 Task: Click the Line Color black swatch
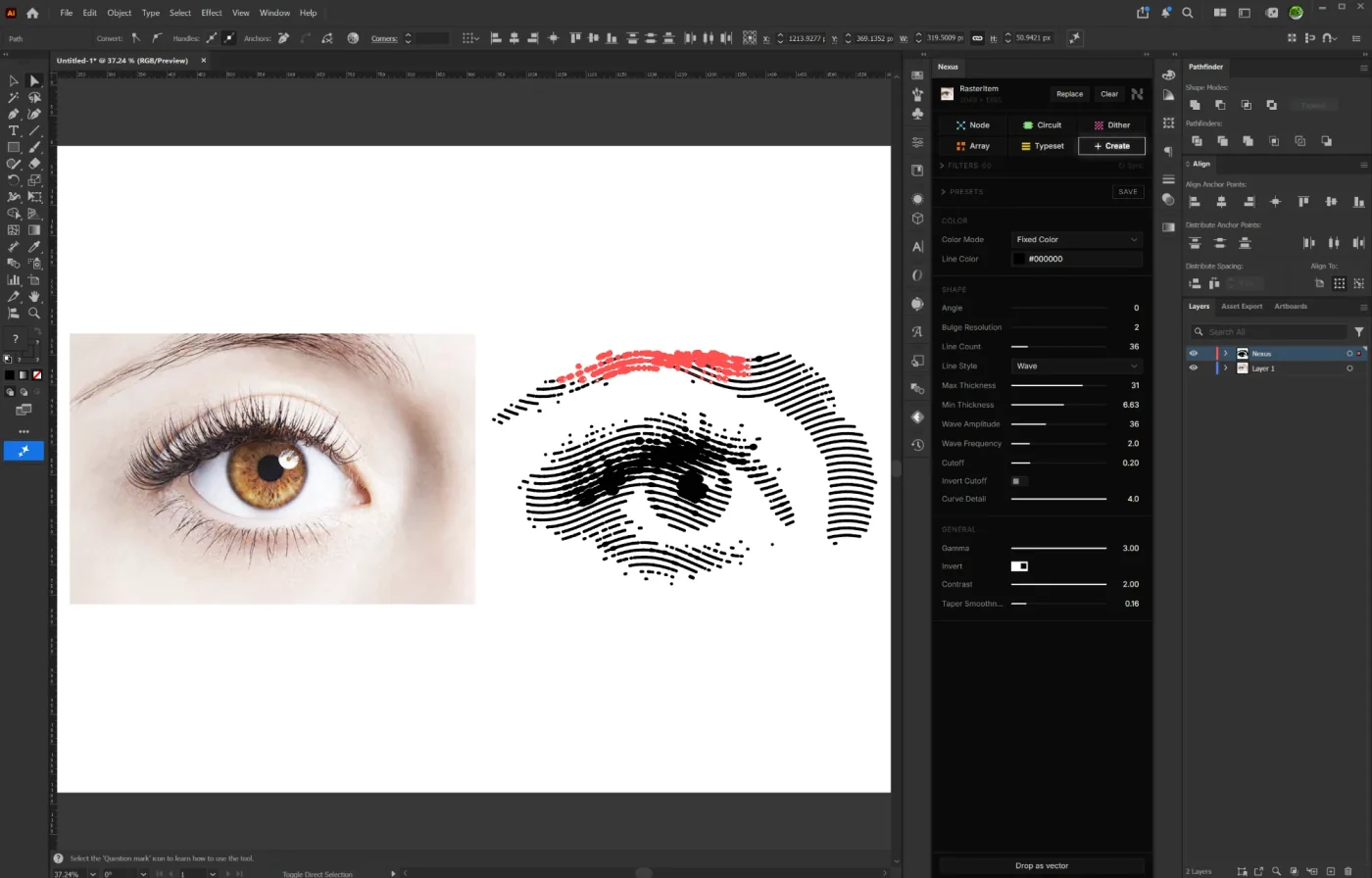pyautogui.click(x=1019, y=260)
